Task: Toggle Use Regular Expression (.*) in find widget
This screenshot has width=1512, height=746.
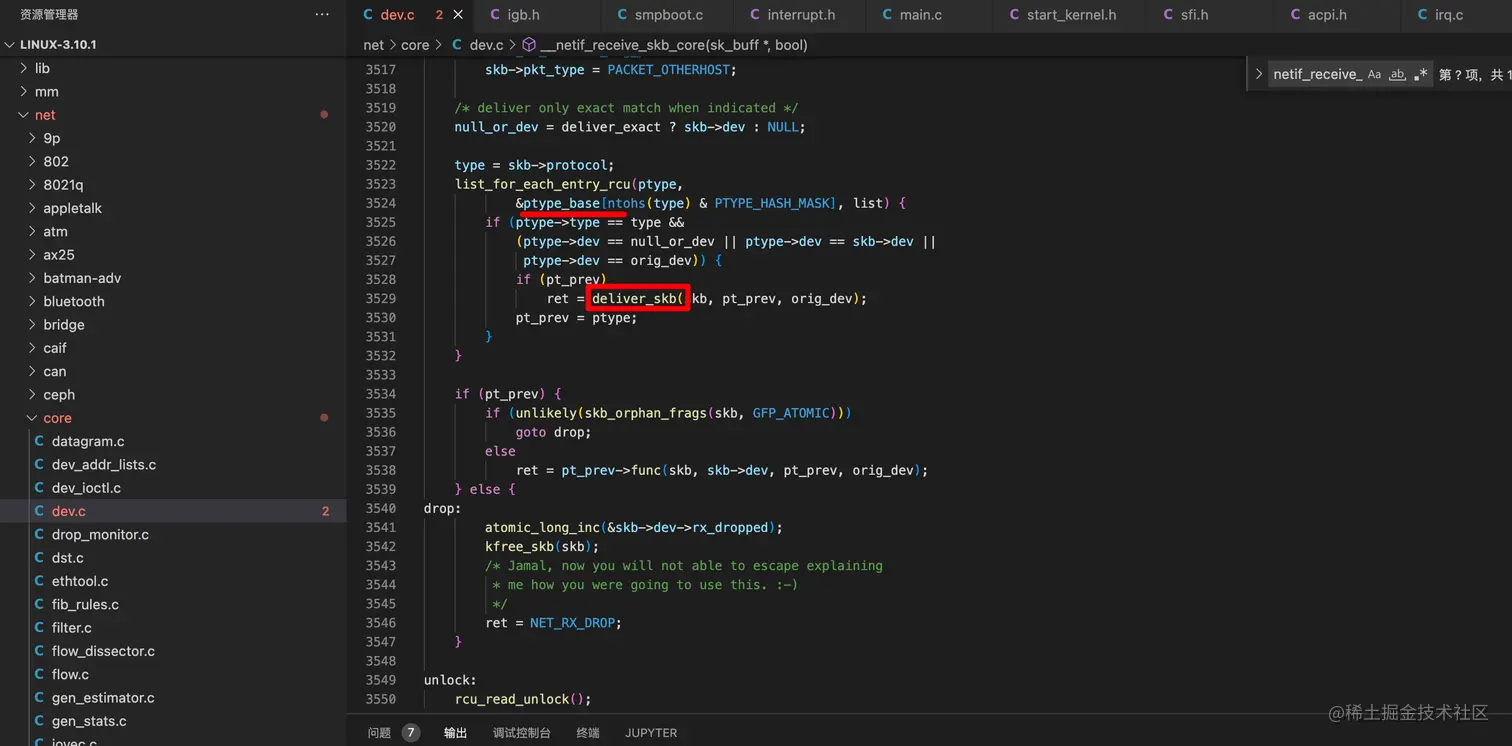Action: coord(1420,75)
